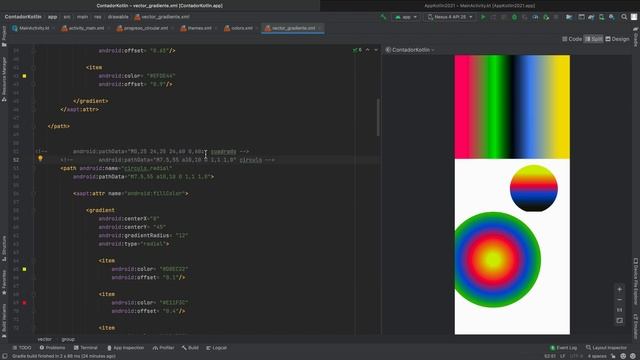This screenshot has height=360, width=640.
Task: Click the 'vector' XML breadcrumb at editor bottom
Action: (44, 339)
